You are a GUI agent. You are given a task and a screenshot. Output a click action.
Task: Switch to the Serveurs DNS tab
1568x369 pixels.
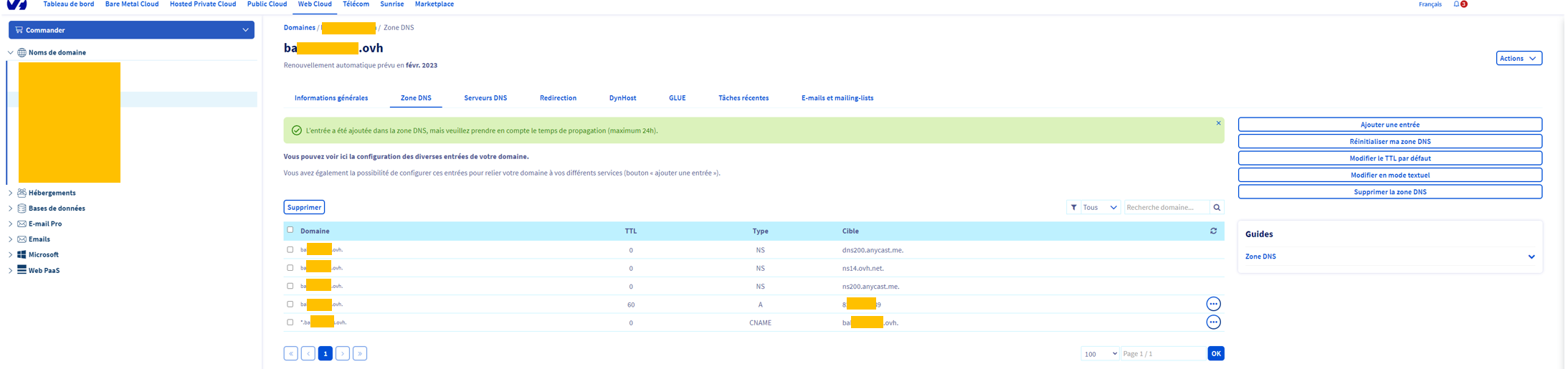coord(485,98)
